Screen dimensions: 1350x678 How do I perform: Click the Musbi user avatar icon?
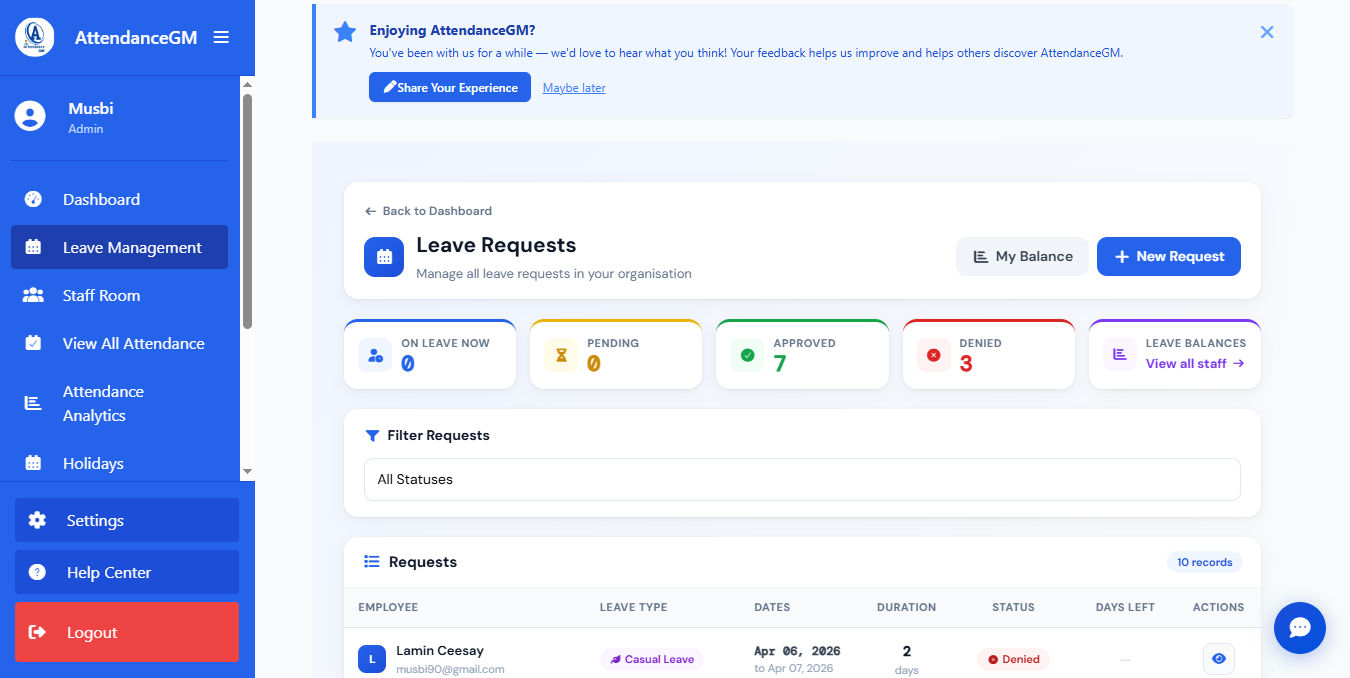click(30, 116)
